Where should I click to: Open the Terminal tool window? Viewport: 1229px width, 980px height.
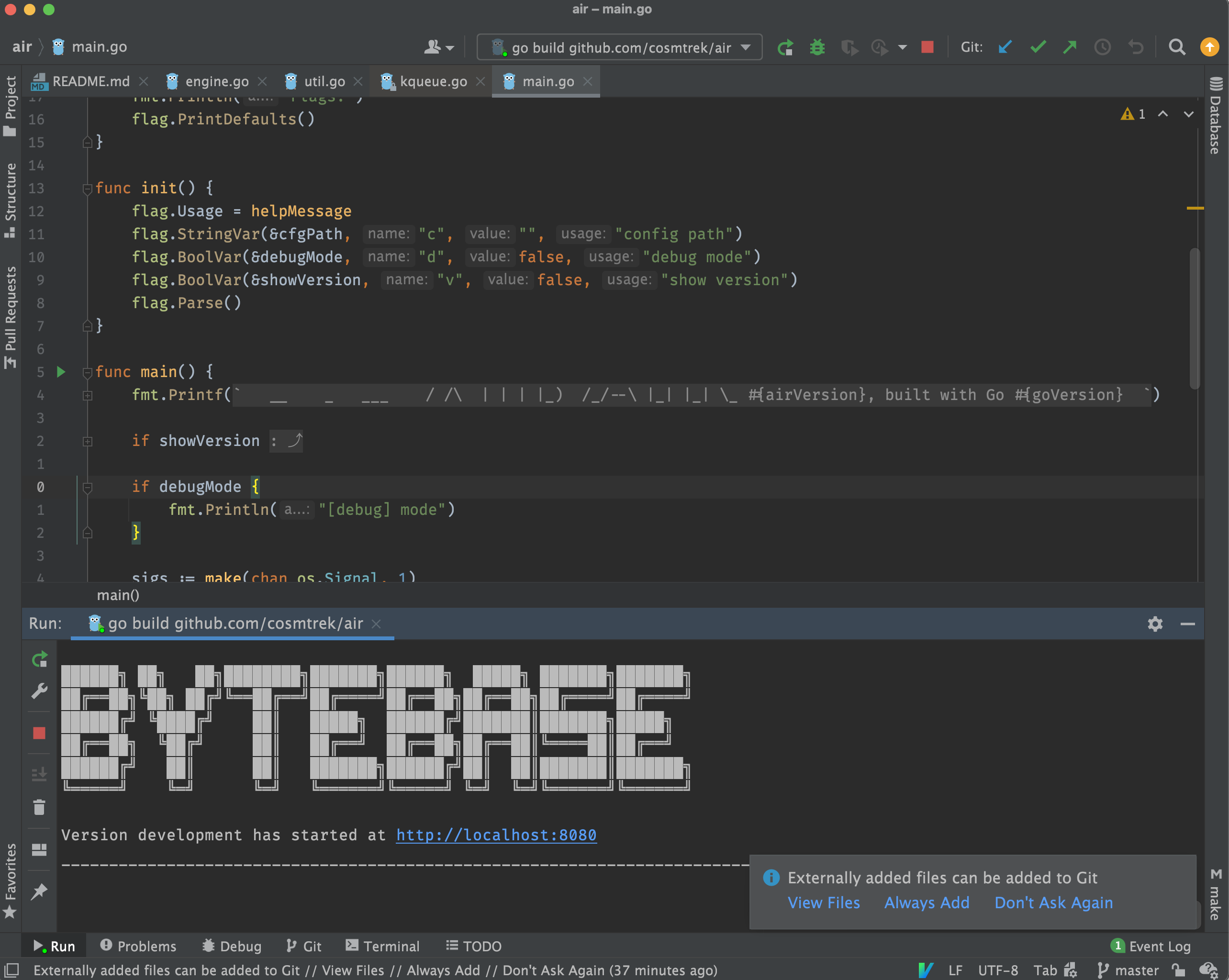[383, 945]
